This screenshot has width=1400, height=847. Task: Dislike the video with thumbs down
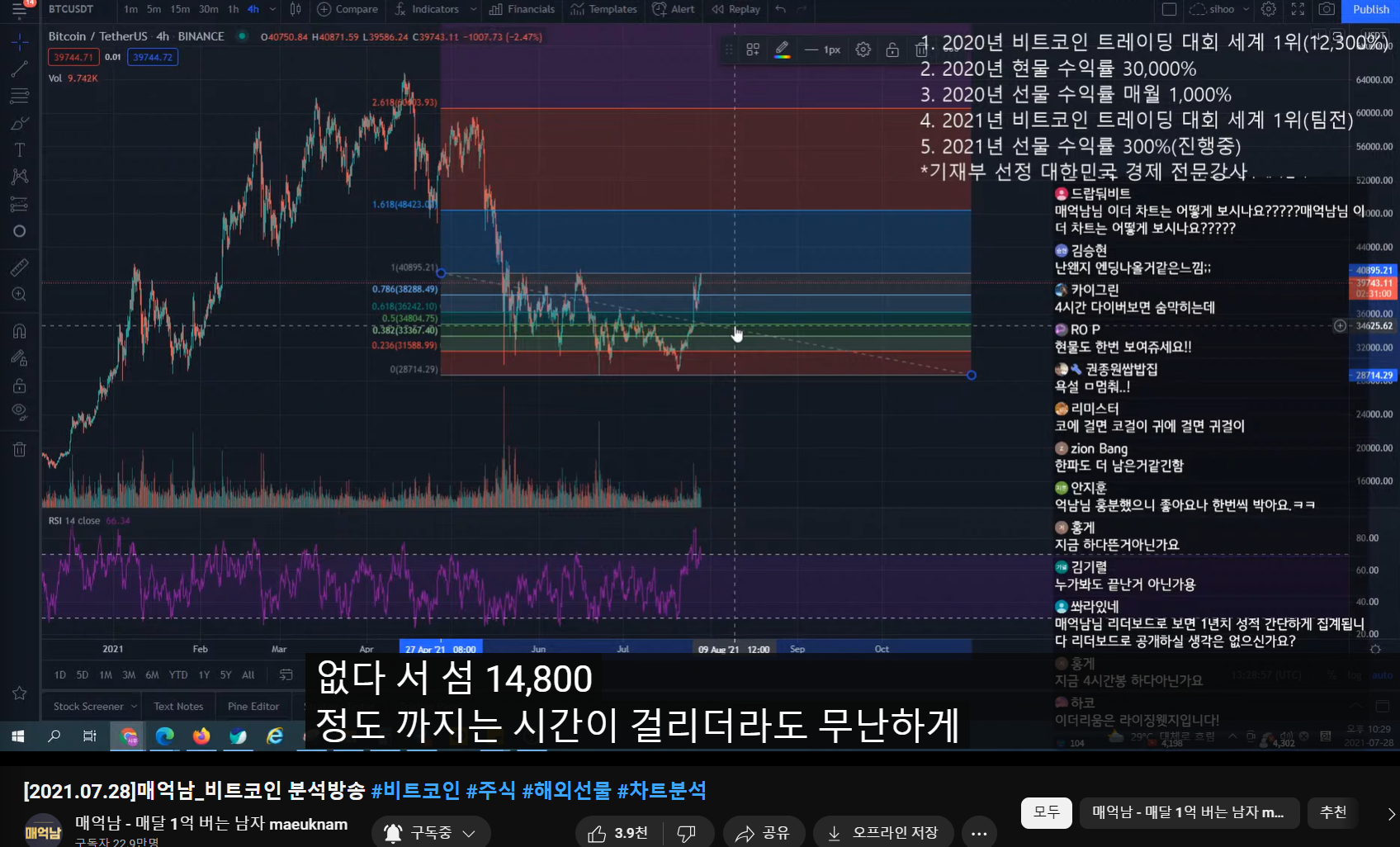tap(687, 833)
